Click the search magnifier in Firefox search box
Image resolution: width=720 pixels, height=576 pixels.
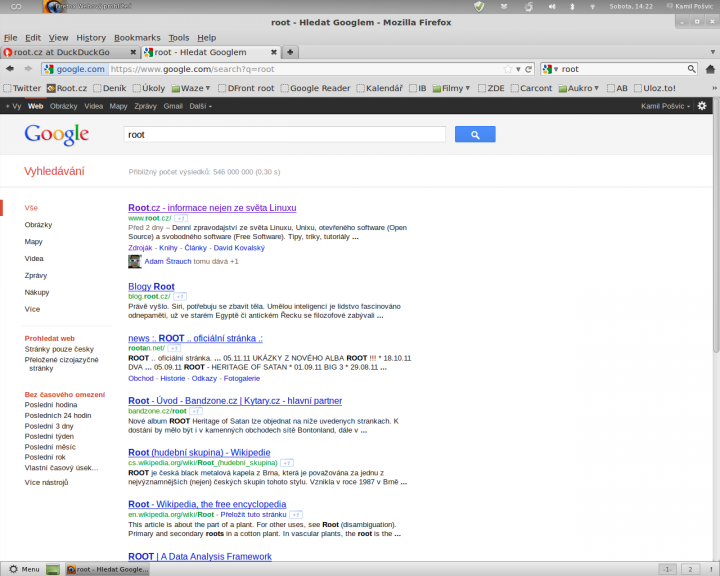(692, 69)
